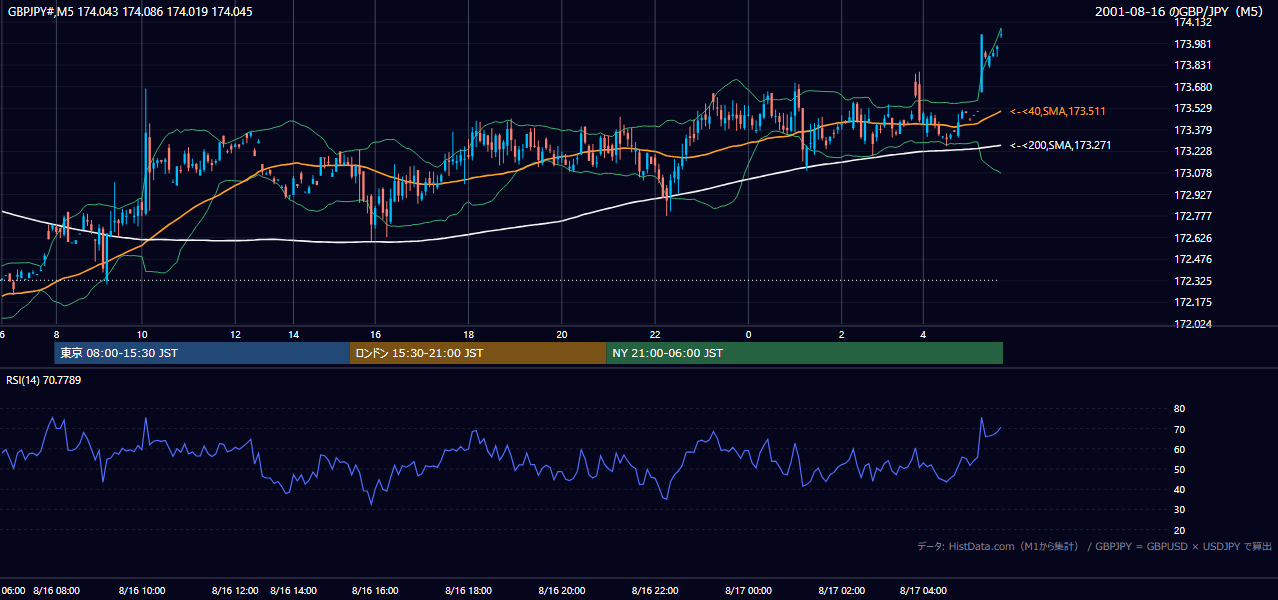Click the date label 8/17 04:00
Image resolution: width=1278 pixels, height=600 pixels.
(924, 591)
